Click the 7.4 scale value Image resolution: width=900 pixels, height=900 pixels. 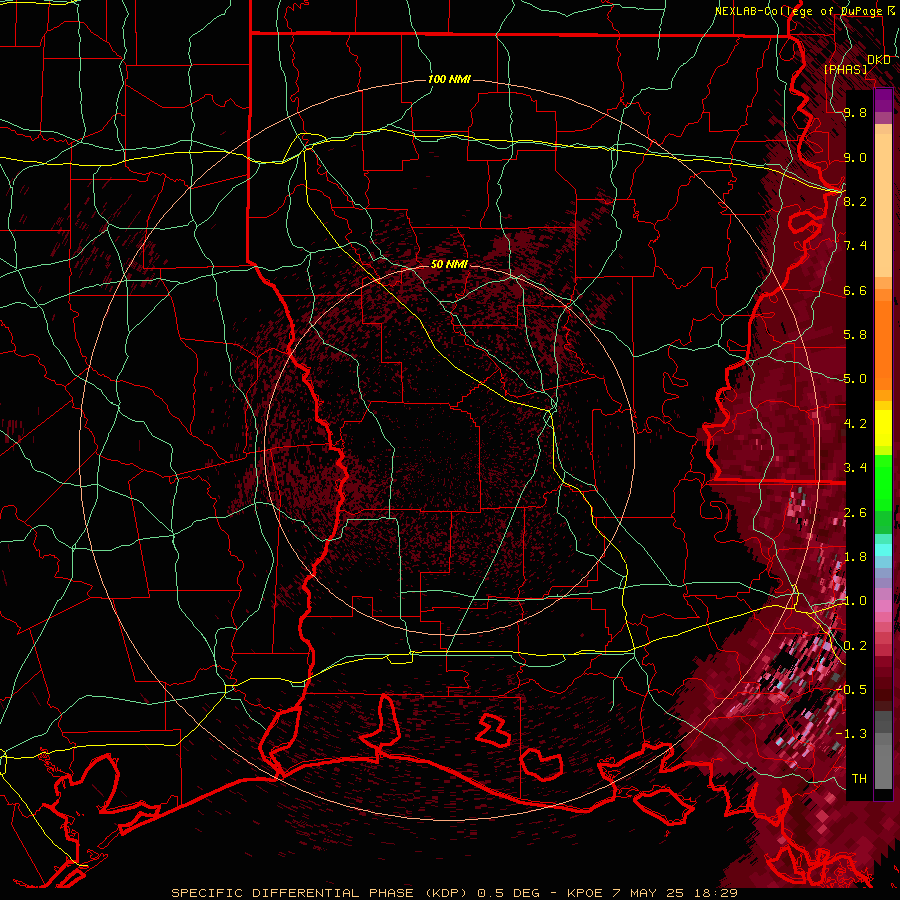(855, 246)
